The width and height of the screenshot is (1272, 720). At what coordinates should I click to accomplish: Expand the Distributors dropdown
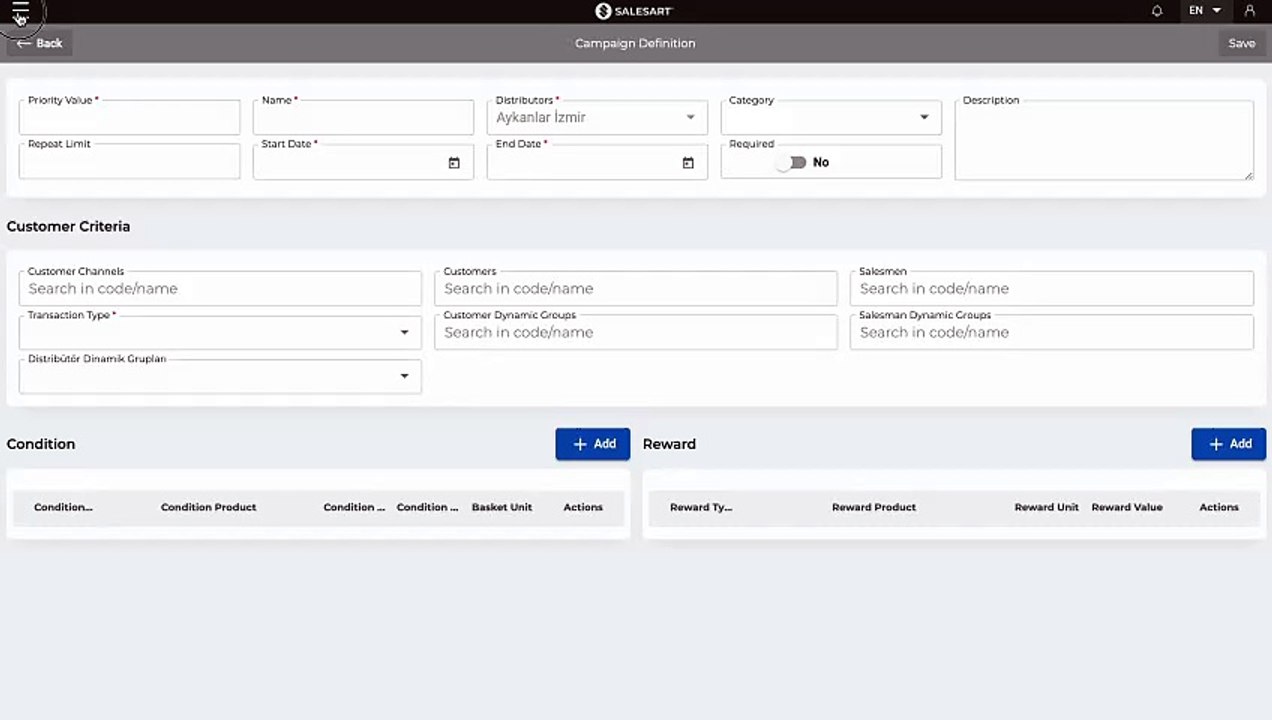click(690, 118)
